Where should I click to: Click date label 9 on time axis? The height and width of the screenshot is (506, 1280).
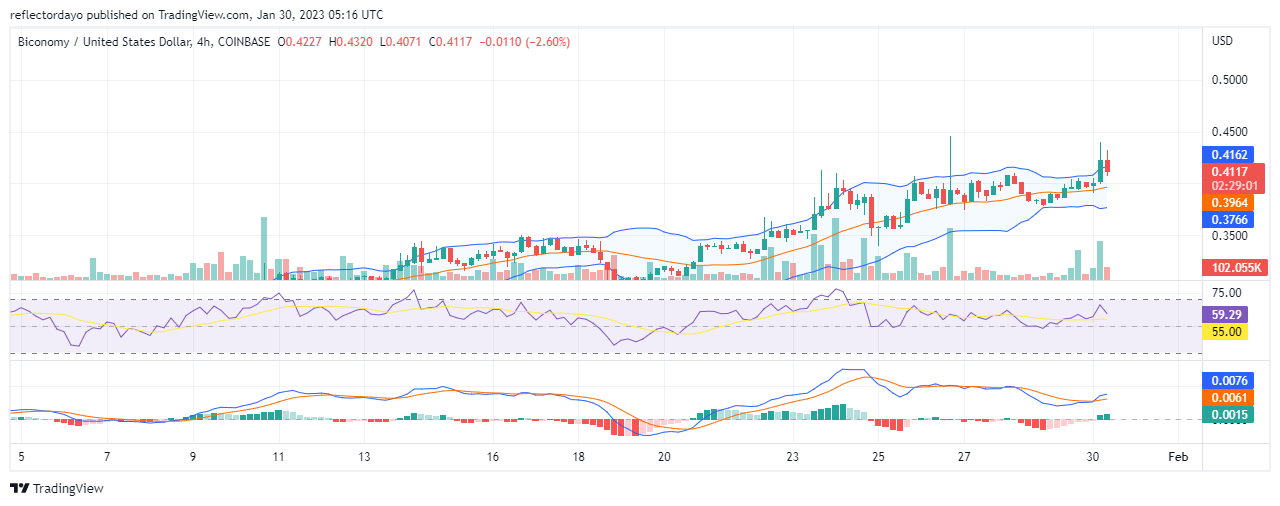(193, 455)
